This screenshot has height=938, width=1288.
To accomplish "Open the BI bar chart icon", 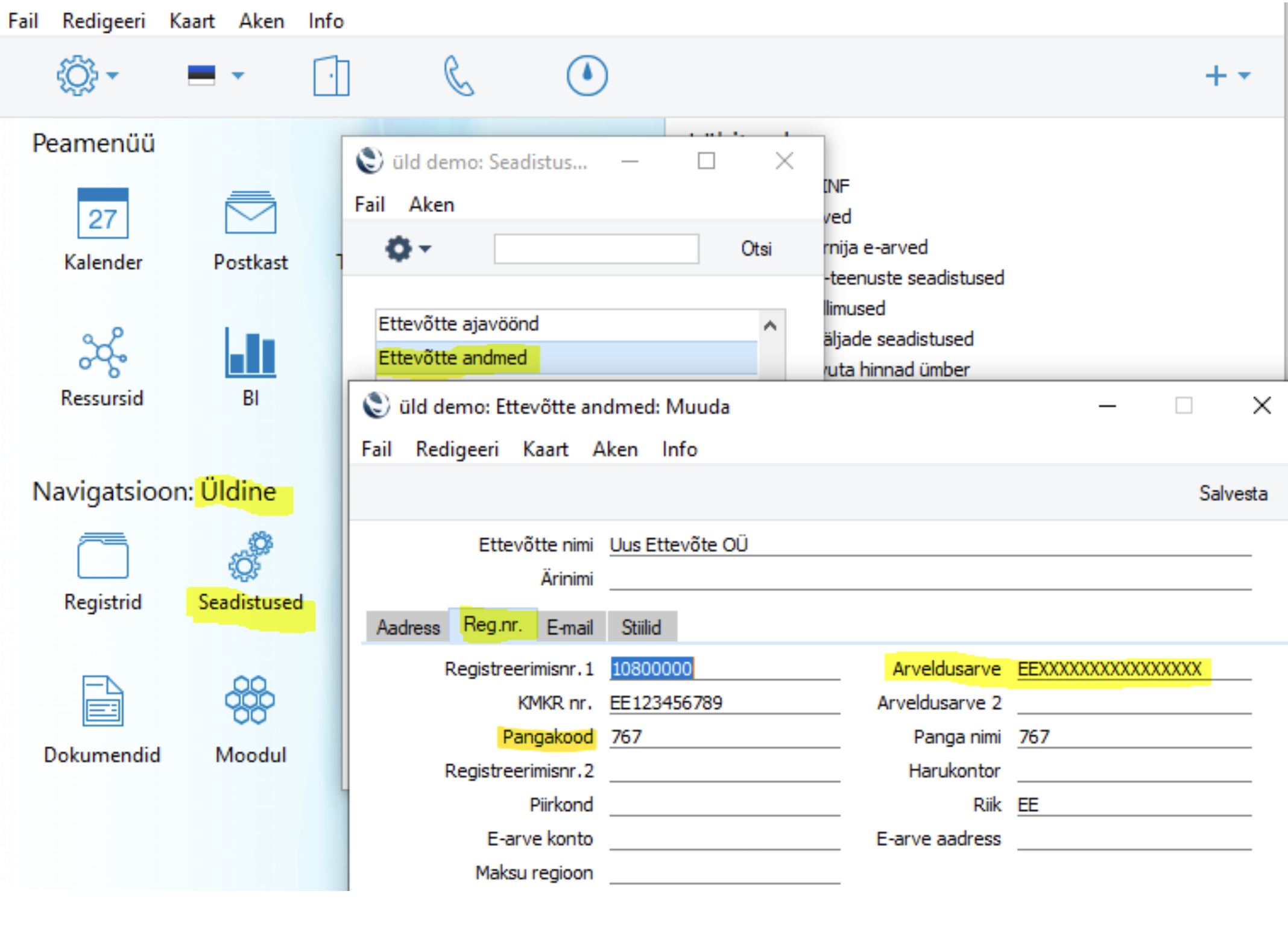I will tap(250, 353).
